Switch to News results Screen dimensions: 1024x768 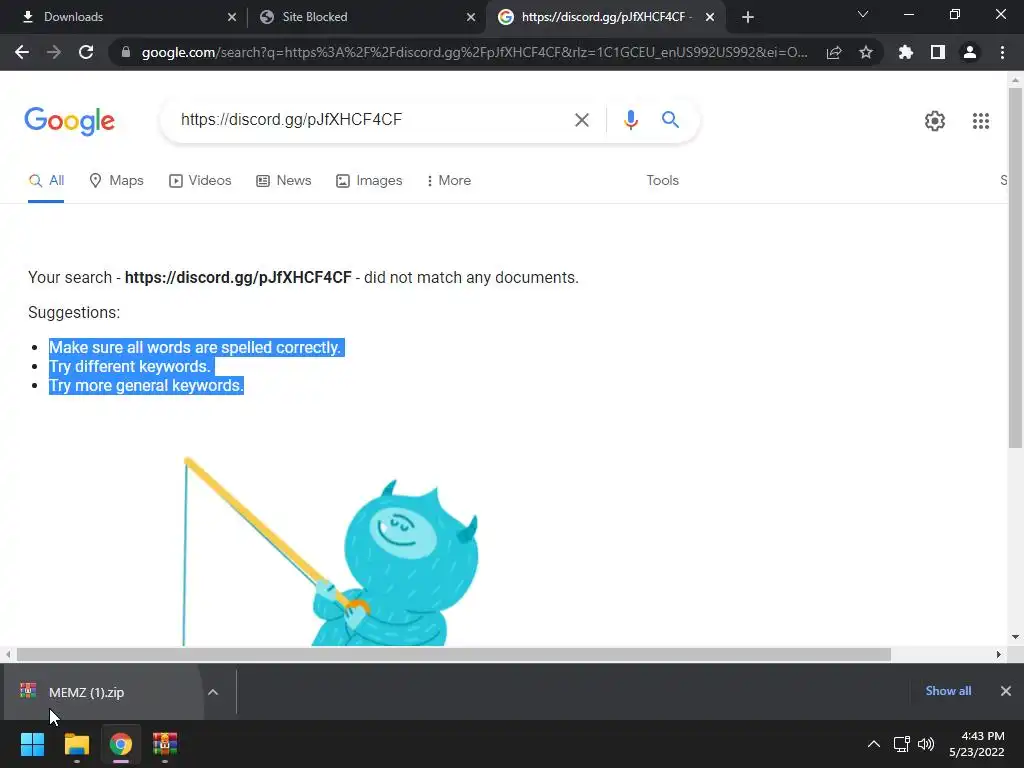[283, 181]
